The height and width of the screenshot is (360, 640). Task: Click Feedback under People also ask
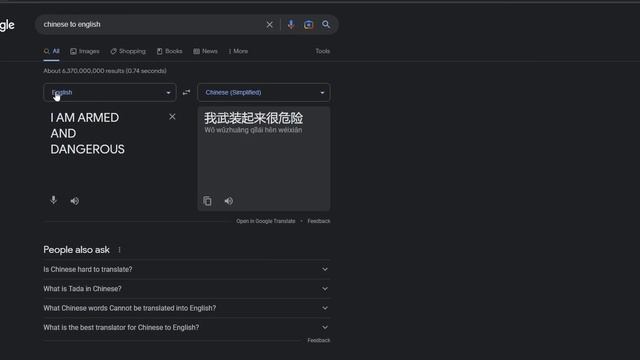point(319,340)
